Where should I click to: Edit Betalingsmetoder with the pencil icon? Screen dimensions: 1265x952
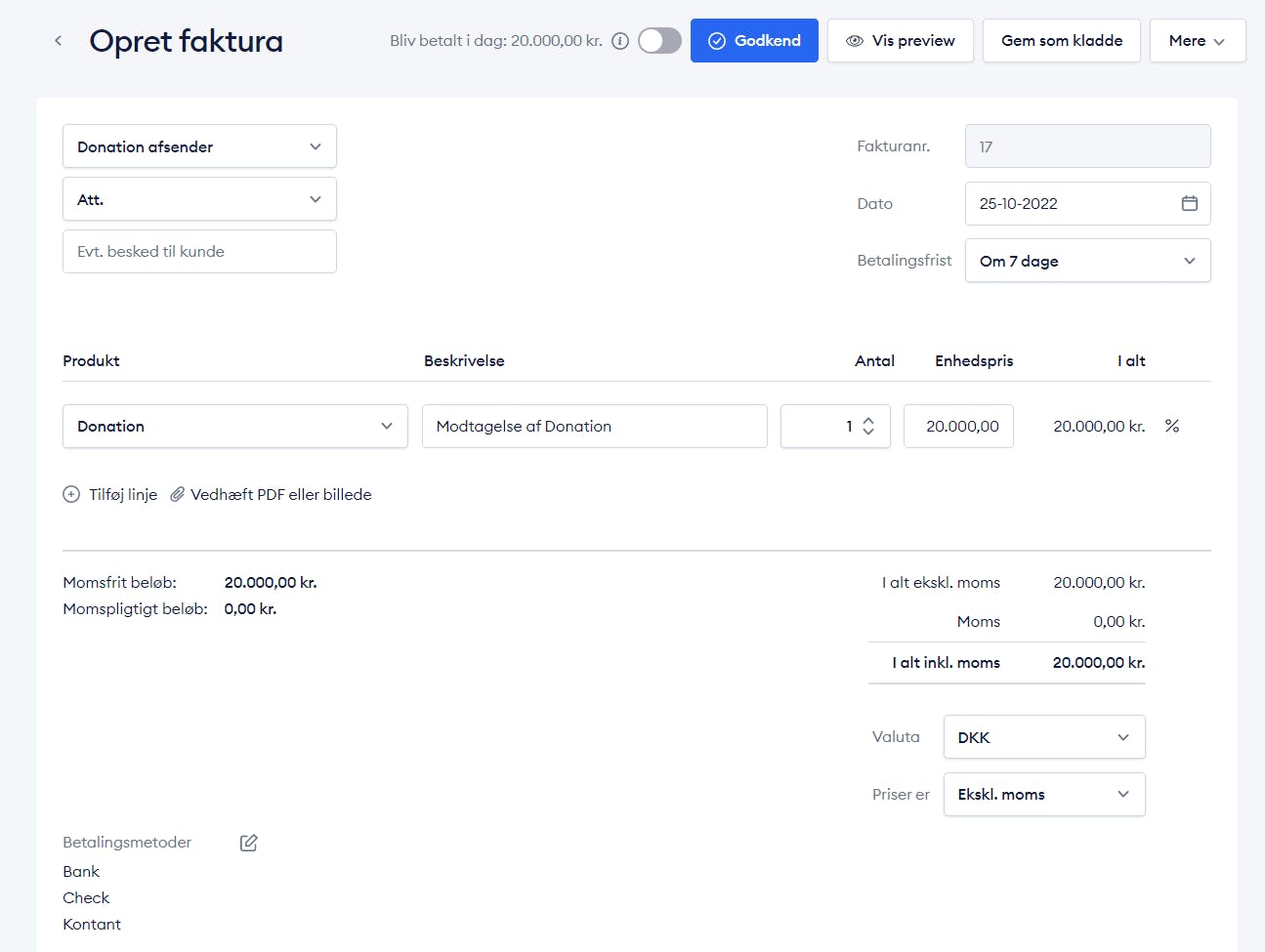[249, 843]
